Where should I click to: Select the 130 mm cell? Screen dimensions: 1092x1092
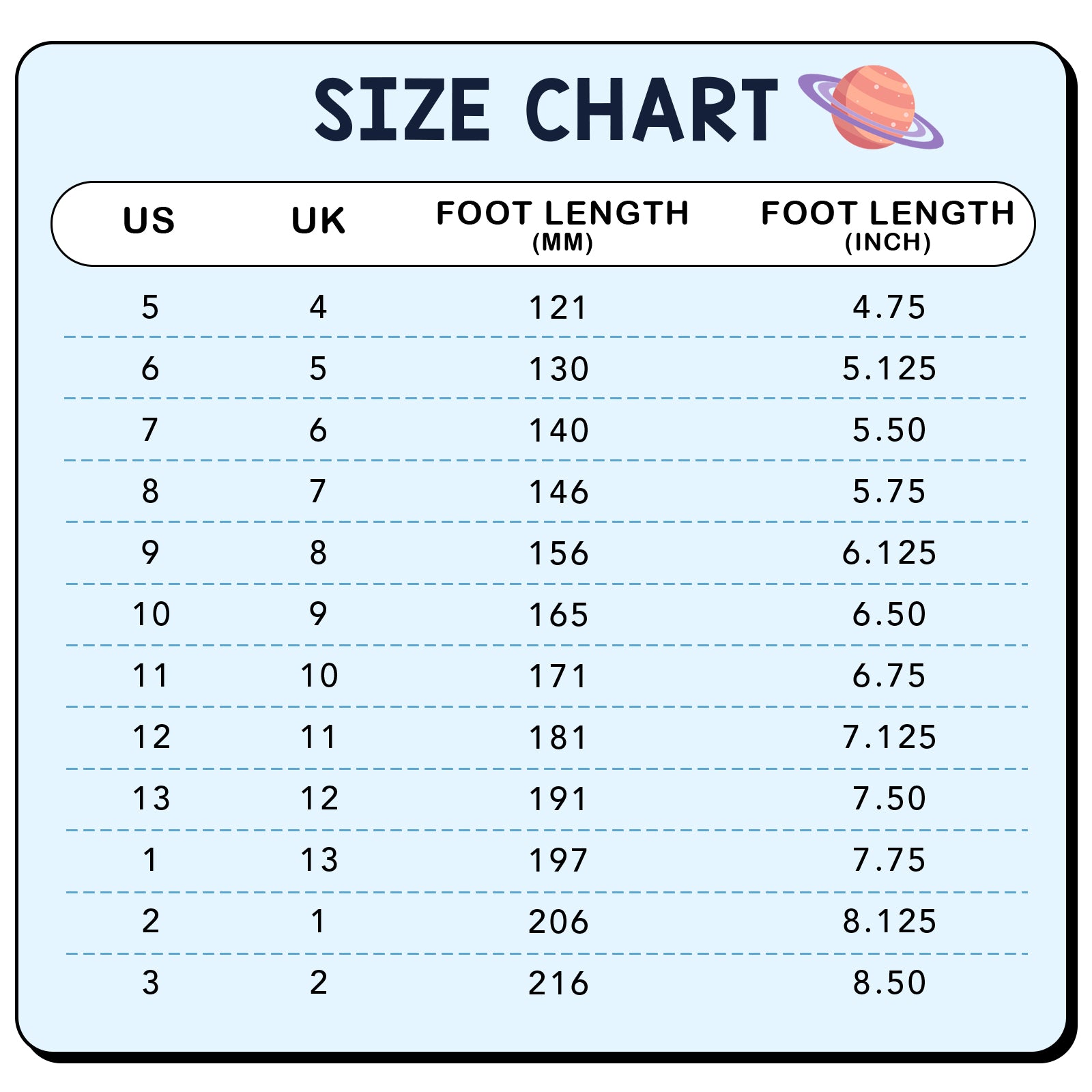[x=558, y=369]
